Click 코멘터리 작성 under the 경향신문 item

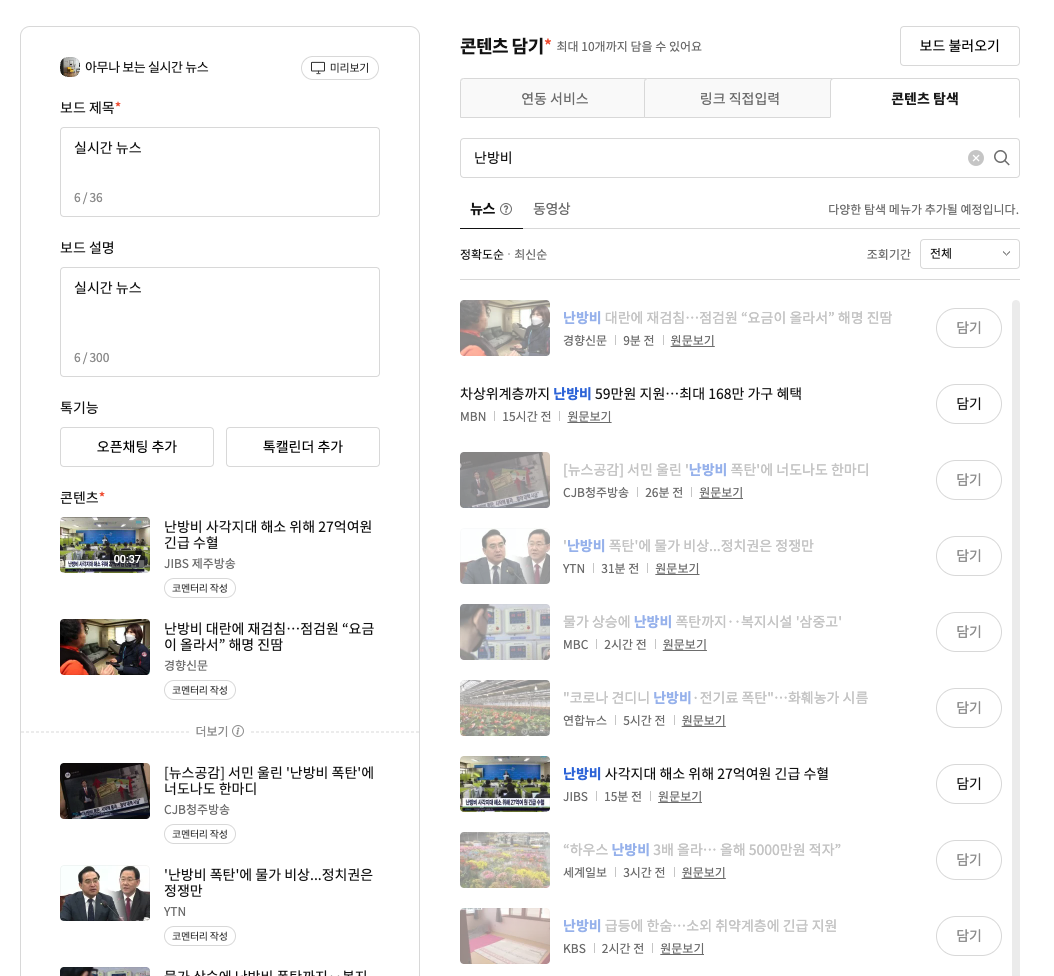point(200,690)
